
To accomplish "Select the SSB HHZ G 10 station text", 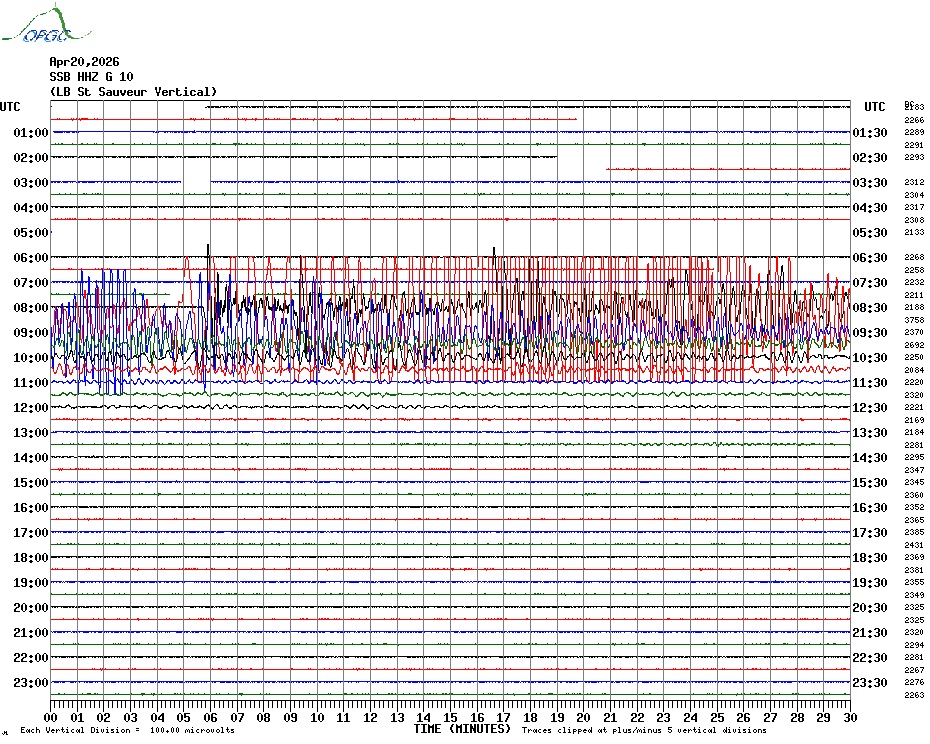I will tap(91, 77).
